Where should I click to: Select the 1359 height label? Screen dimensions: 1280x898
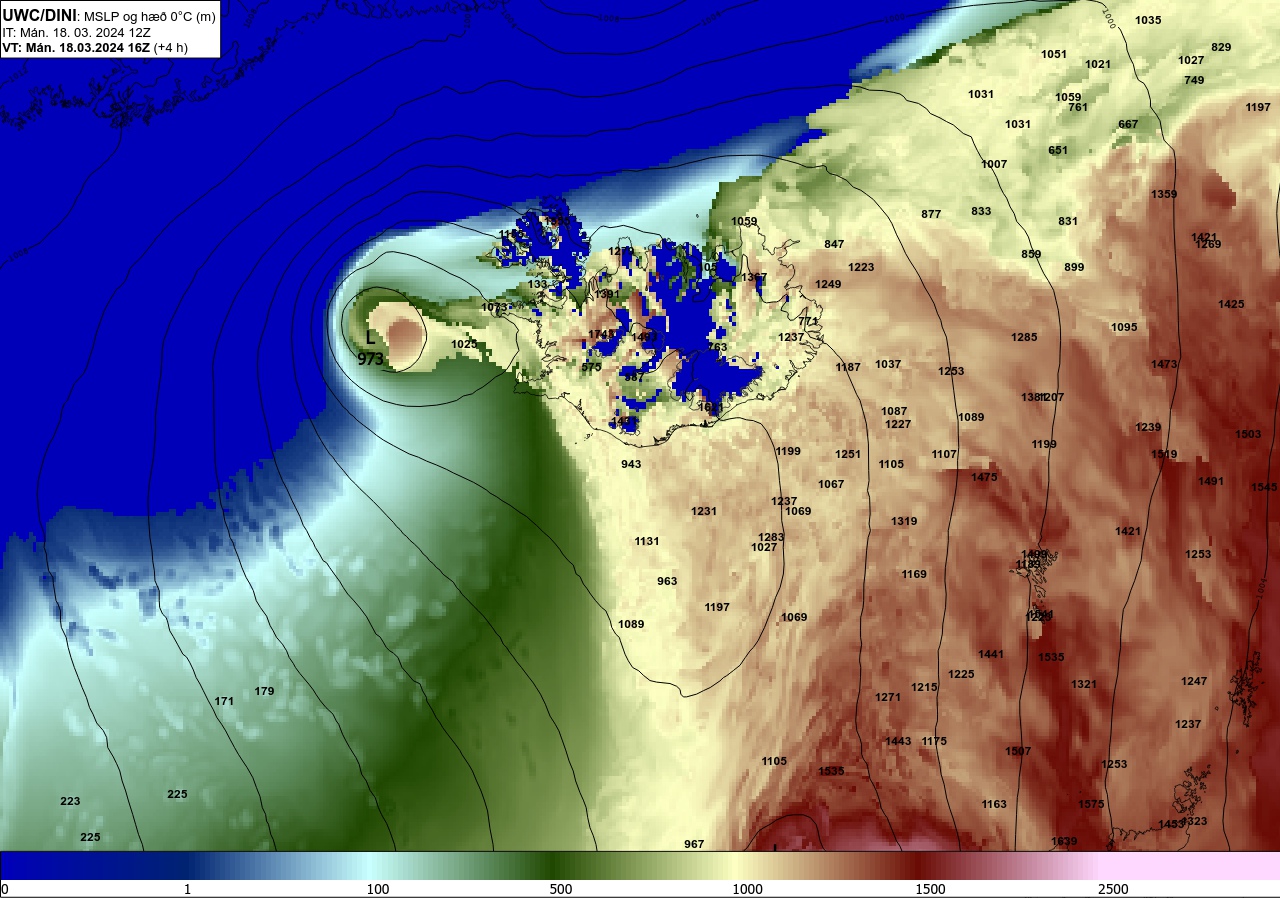(1164, 194)
